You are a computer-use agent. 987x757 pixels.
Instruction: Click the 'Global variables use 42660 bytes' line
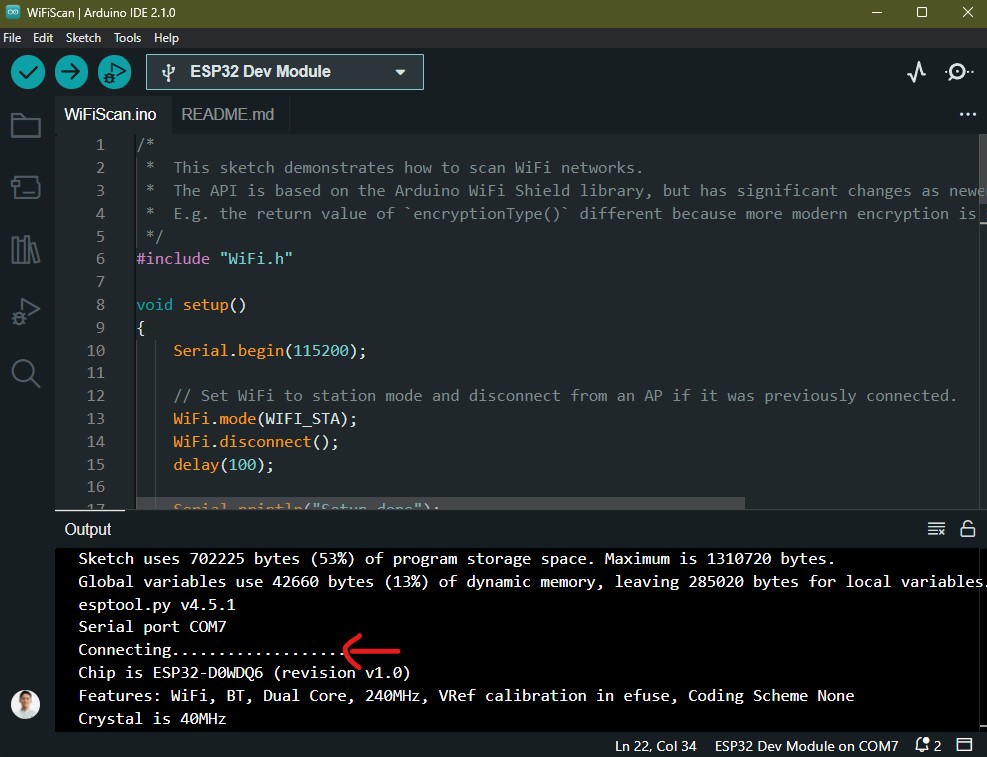[x=531, y=581]
